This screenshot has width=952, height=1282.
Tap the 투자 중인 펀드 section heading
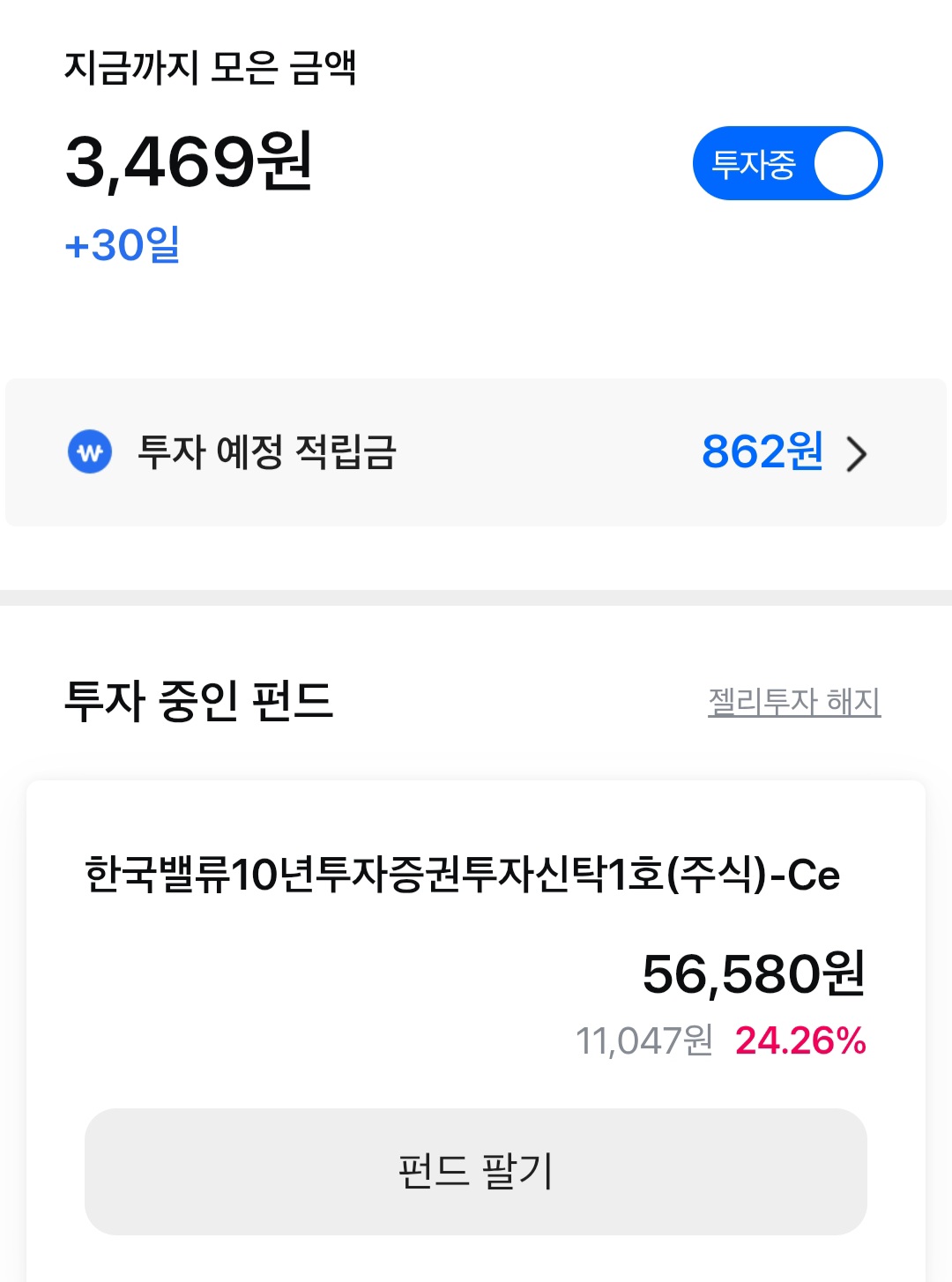(x=198, y=702)
